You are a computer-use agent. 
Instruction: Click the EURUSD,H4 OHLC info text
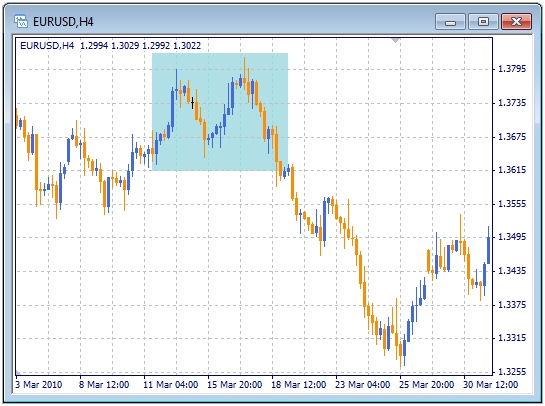click(111, 46)
